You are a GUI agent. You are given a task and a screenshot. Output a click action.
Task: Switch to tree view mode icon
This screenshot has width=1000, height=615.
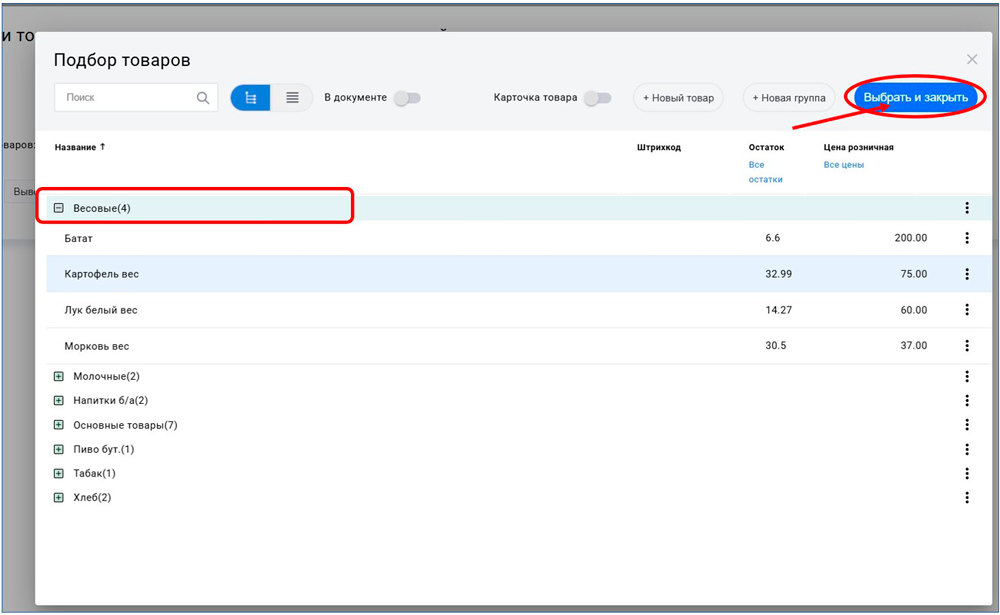pyautogui.click(x=251, y=98)
